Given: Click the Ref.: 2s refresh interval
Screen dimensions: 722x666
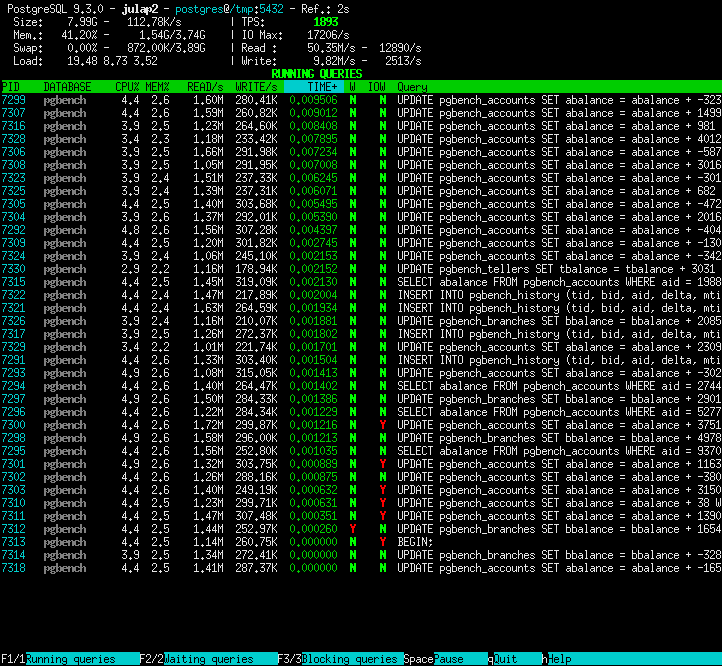Looking at the screenshot, I should [x=325, y=9].
